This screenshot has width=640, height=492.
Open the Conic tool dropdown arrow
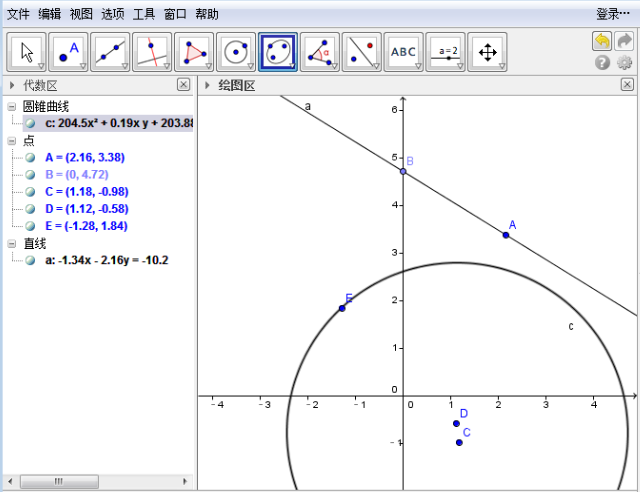(292, 66)
